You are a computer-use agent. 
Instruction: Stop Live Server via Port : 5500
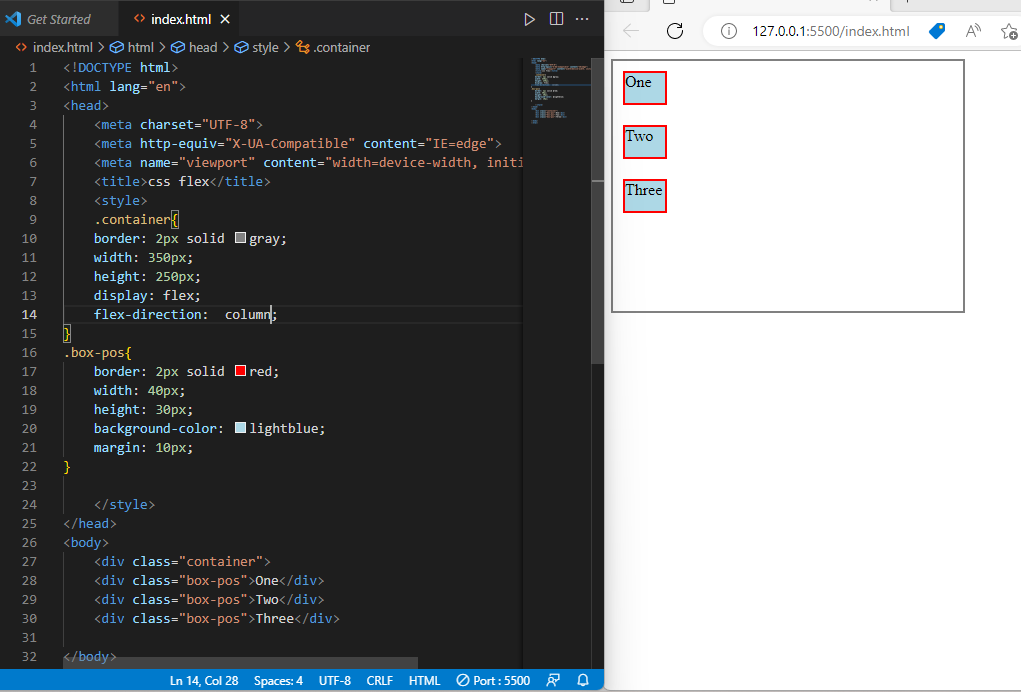[x=493, y=680]
